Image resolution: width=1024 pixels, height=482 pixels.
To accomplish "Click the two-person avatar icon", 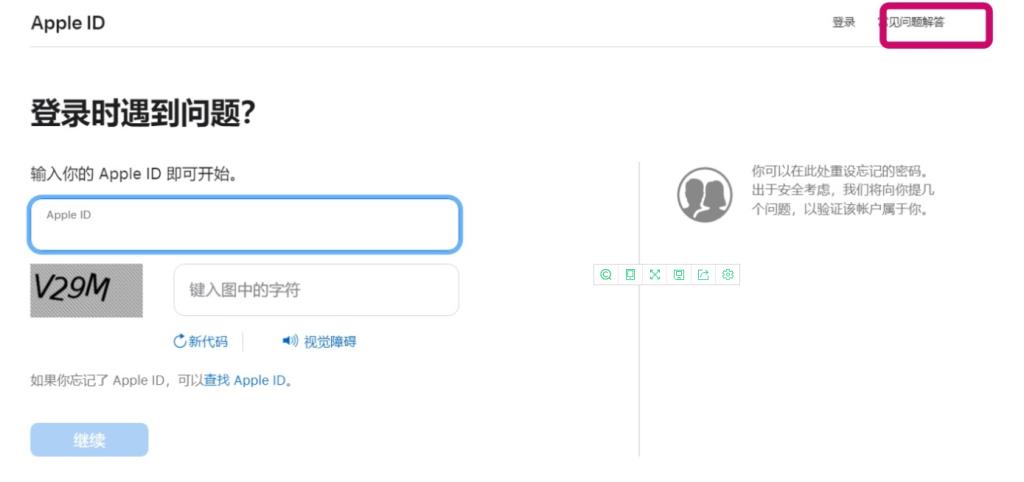I will pos(705,195).
